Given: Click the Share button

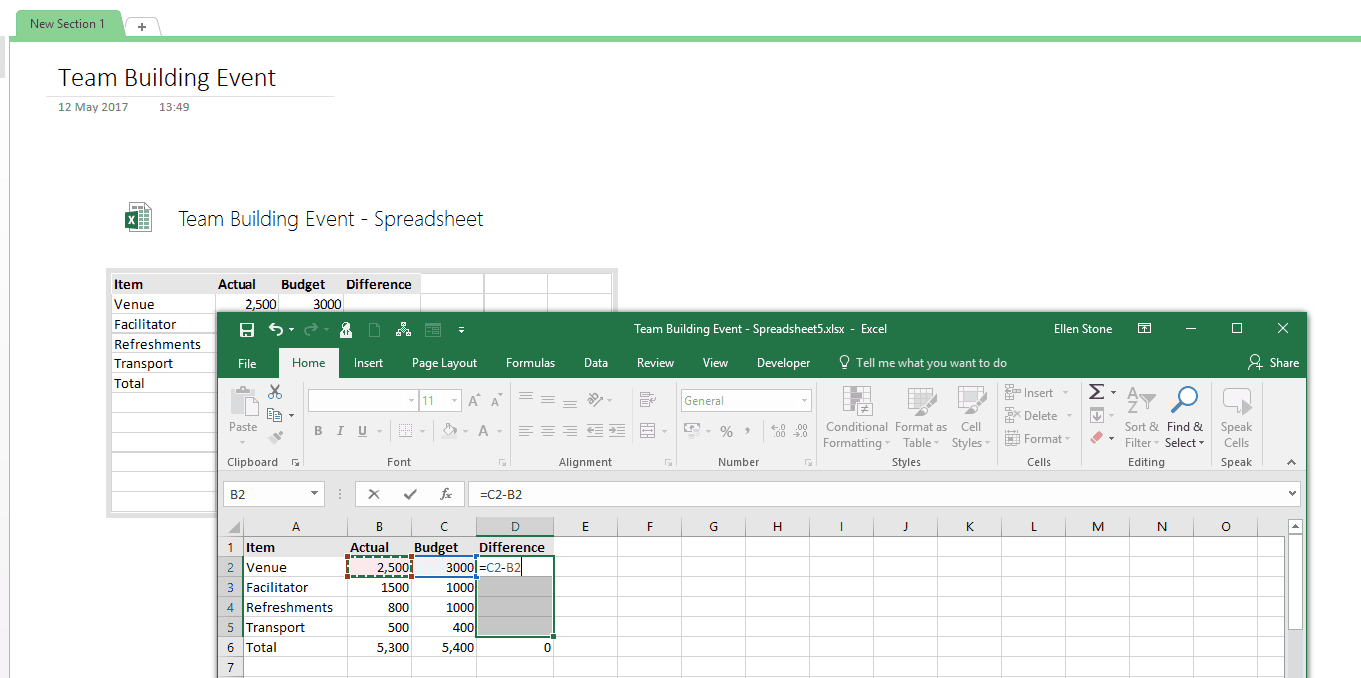Looking at the screenshot, I should point(1273,363).
